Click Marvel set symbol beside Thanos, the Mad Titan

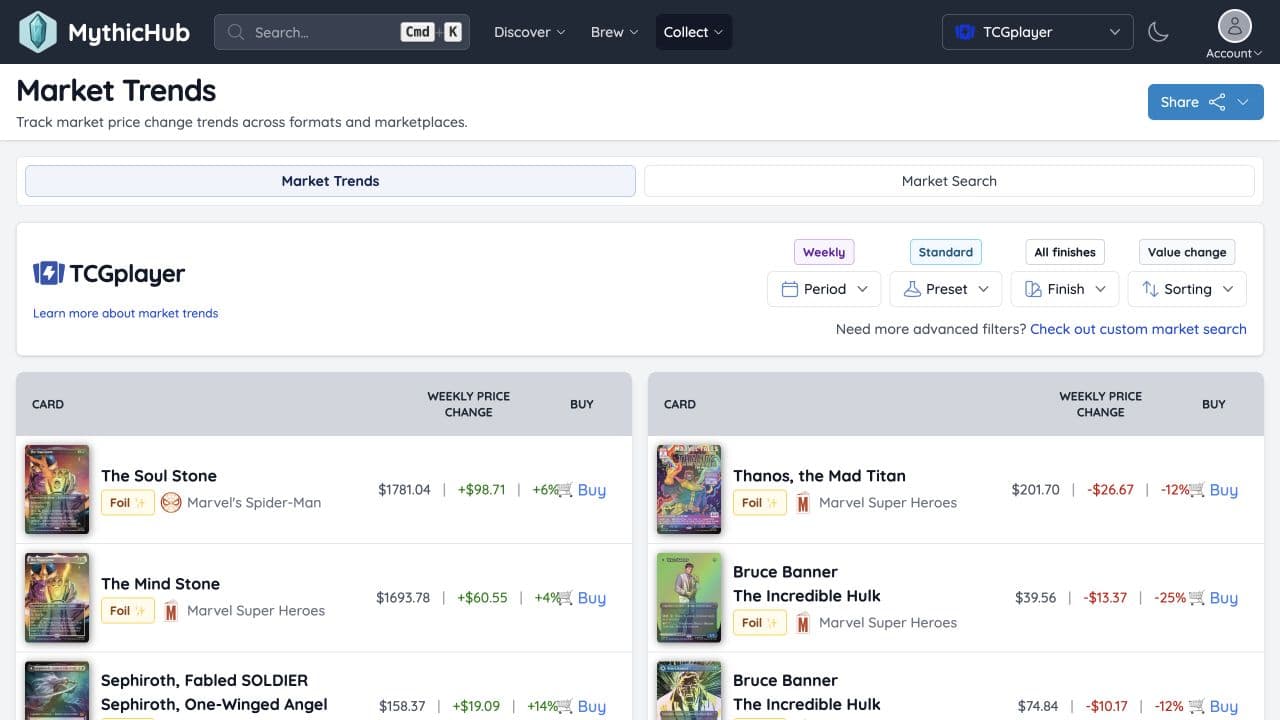[803, 502]
